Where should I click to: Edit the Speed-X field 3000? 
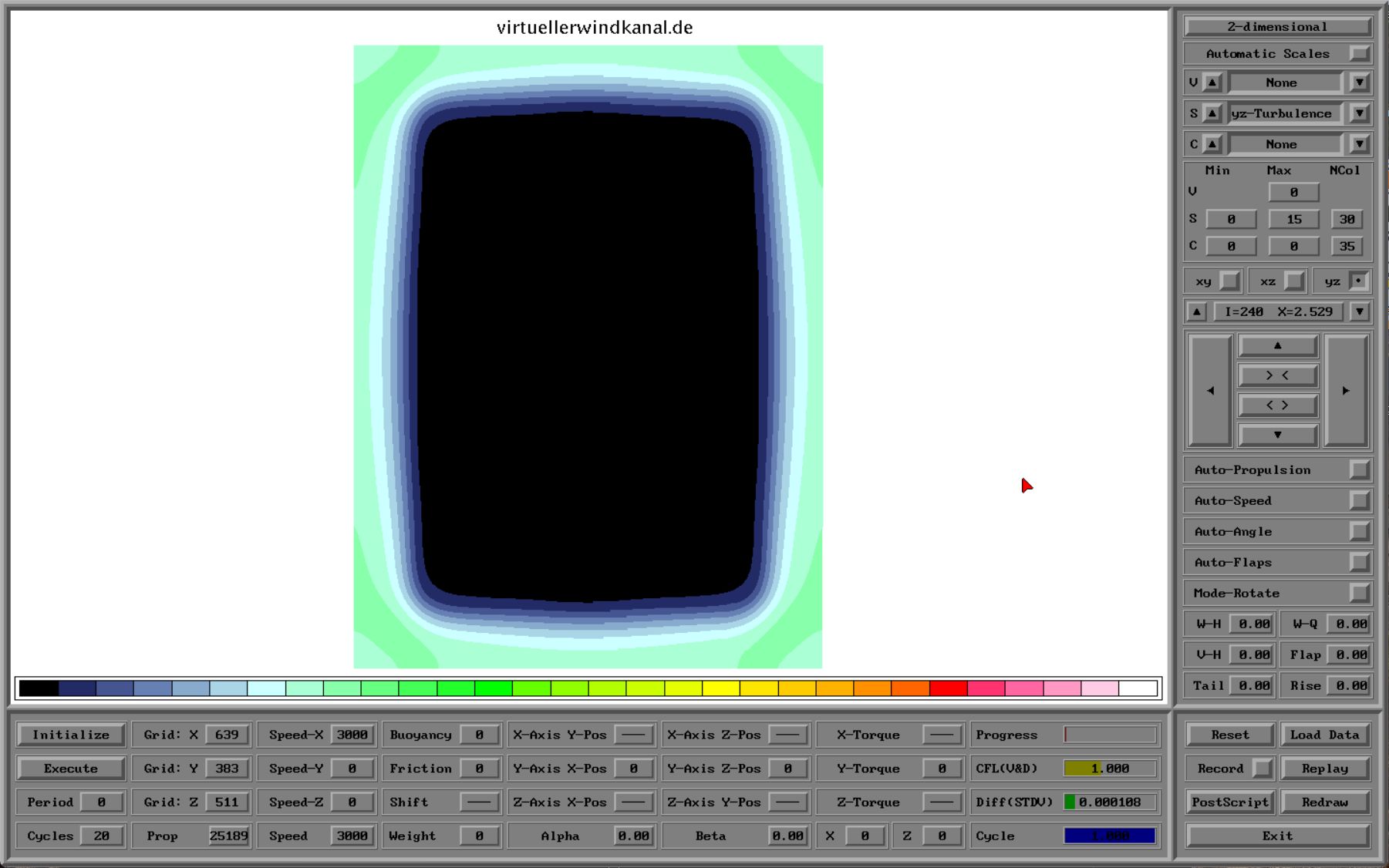pos(352,735)
